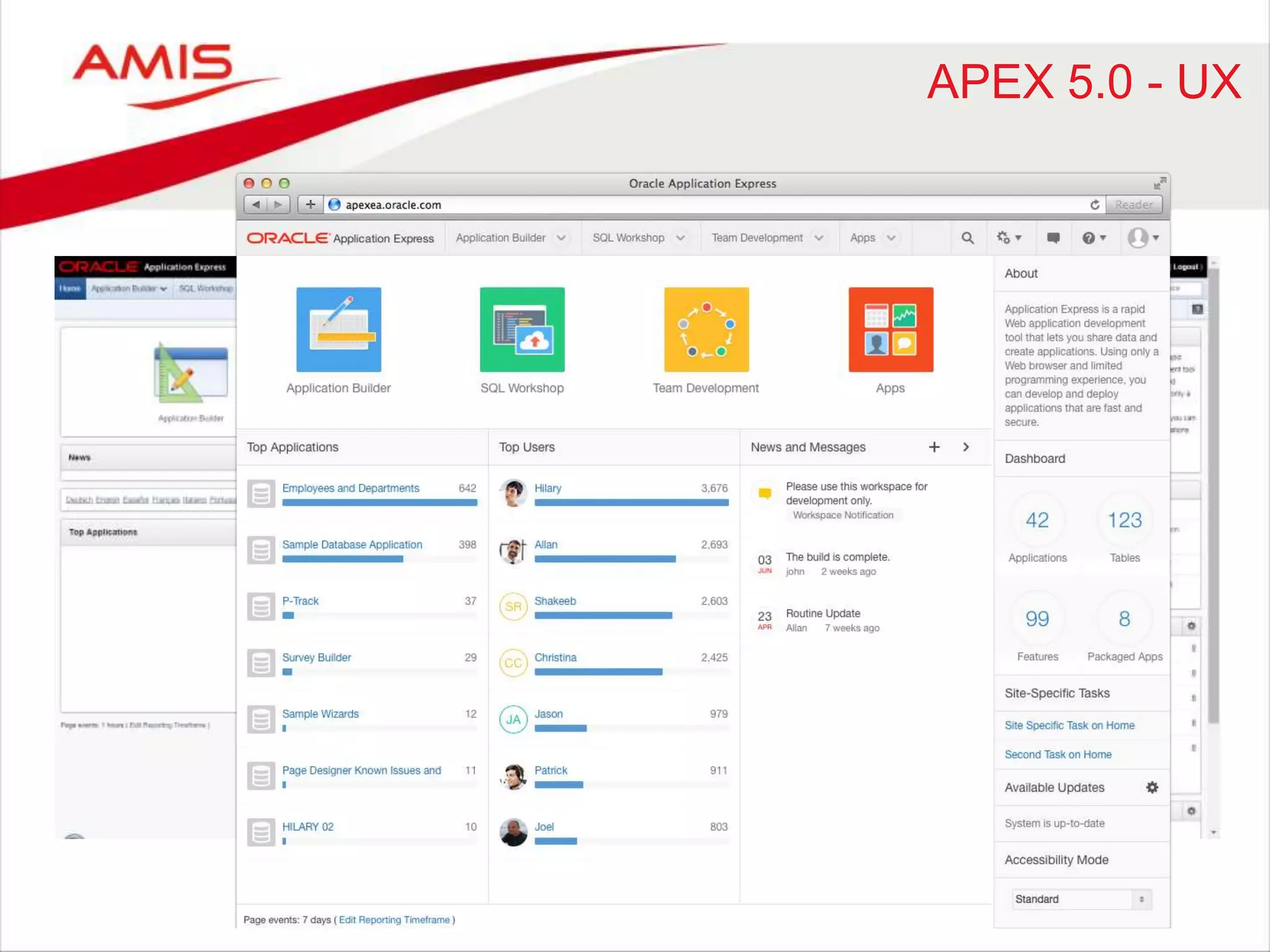Open the help question mark menu
The image size is (1270, 952).
tap(1095, 238)
